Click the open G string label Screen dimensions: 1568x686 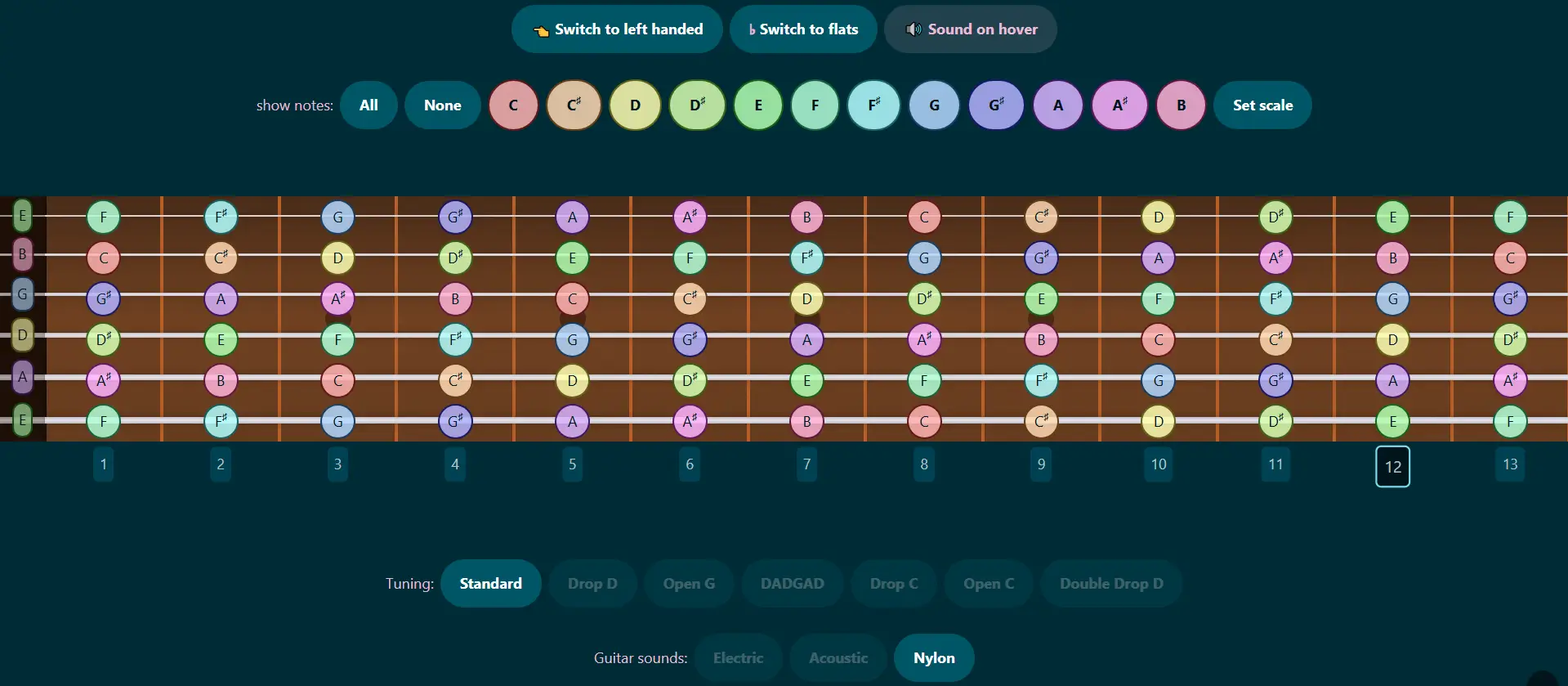pos(22,294)
